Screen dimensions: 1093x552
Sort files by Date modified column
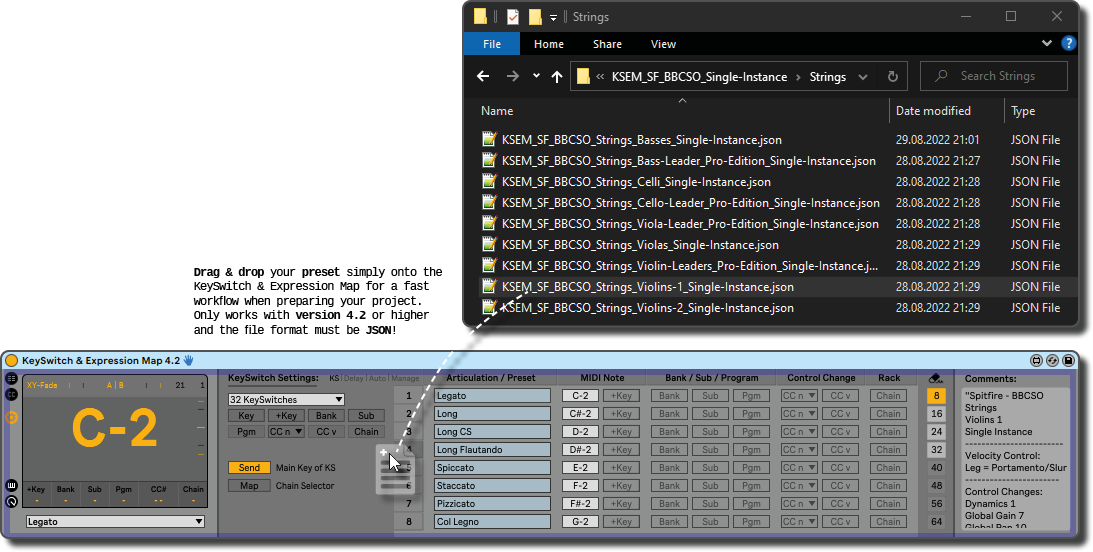pos(933,111)
